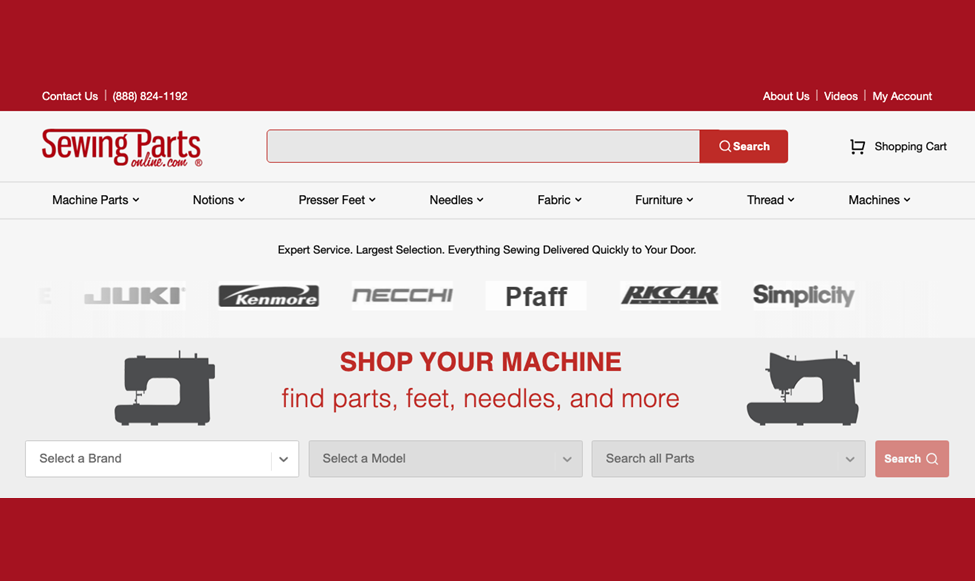Pick the Necchi brand logo

[402, 296]
